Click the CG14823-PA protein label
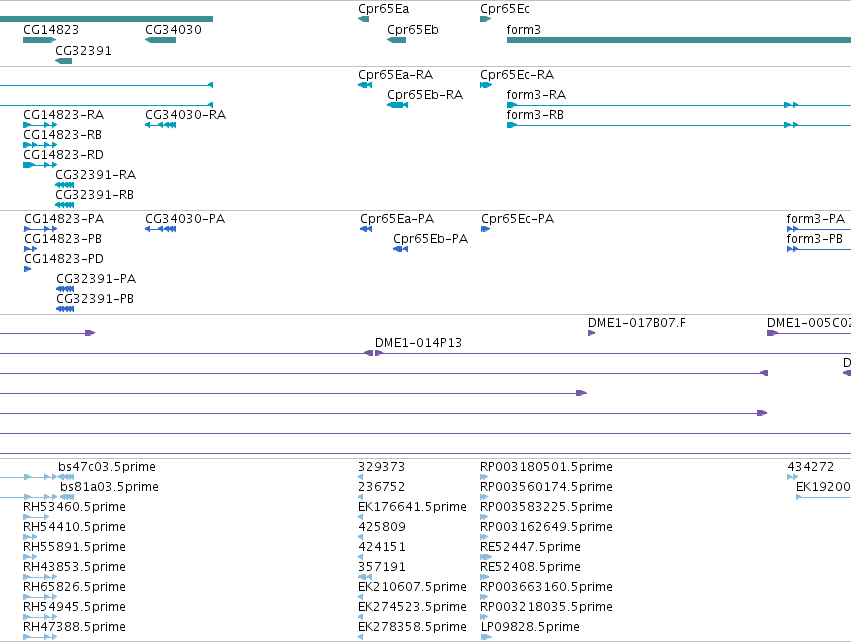This screenshot has height=642, width=851. click(64, 219)
